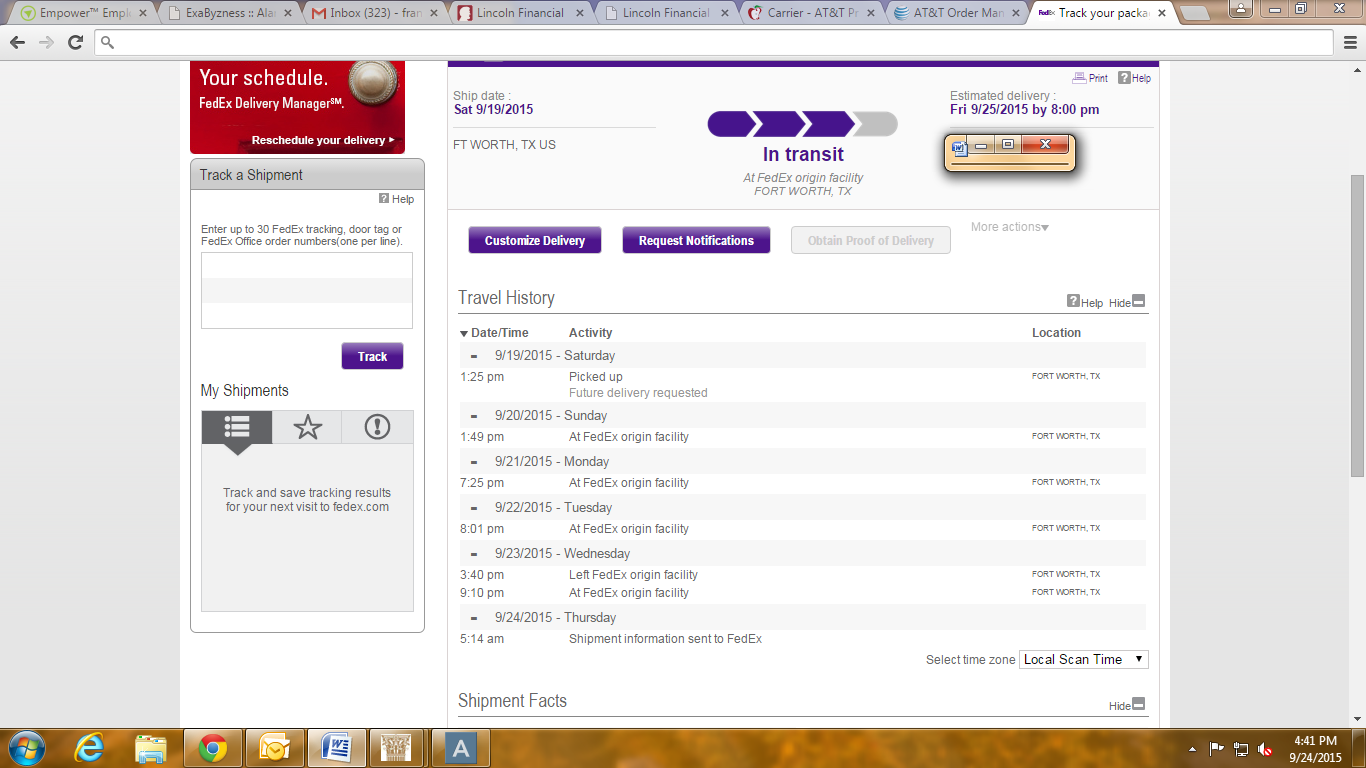
Task: Click the Activity column header
Action: (x=590, y=333)
